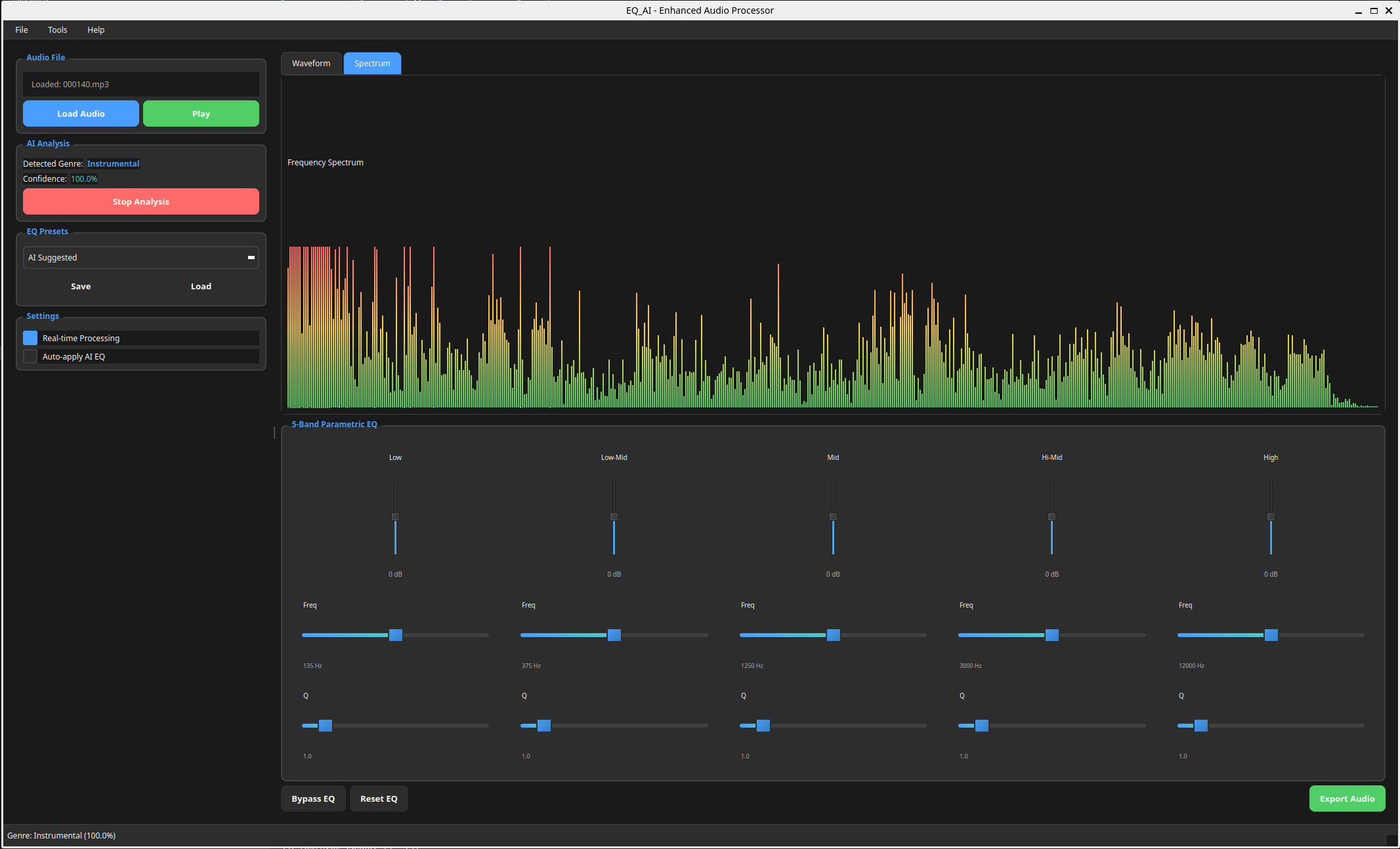Click the Export Audio button
Image resolution: width=1400 pixels, height=849 pixels.
tap(1347, 798)
